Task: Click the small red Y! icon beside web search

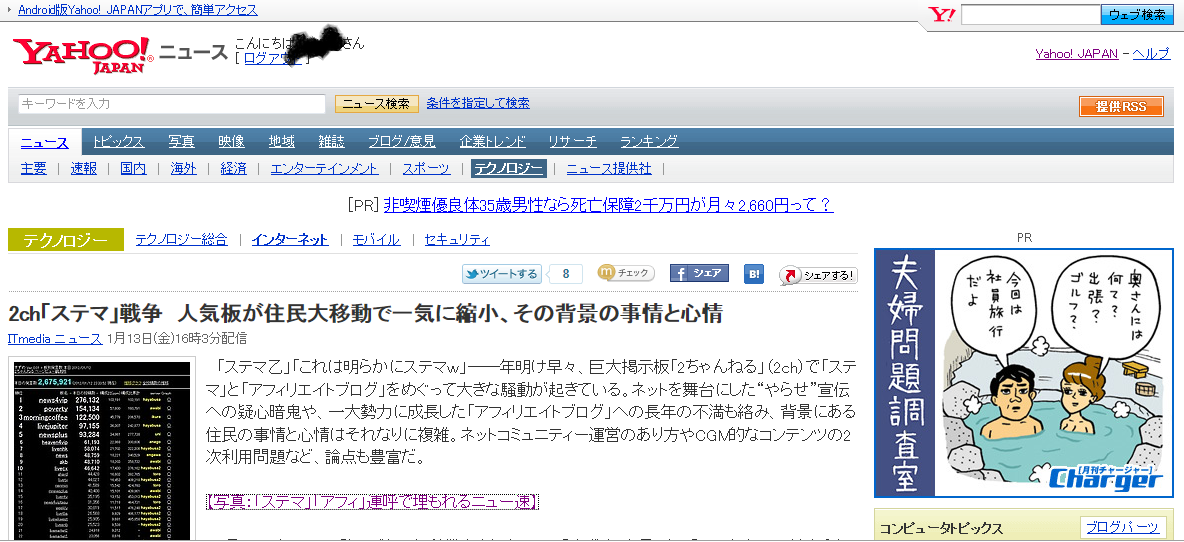Action: click(942, 14)
